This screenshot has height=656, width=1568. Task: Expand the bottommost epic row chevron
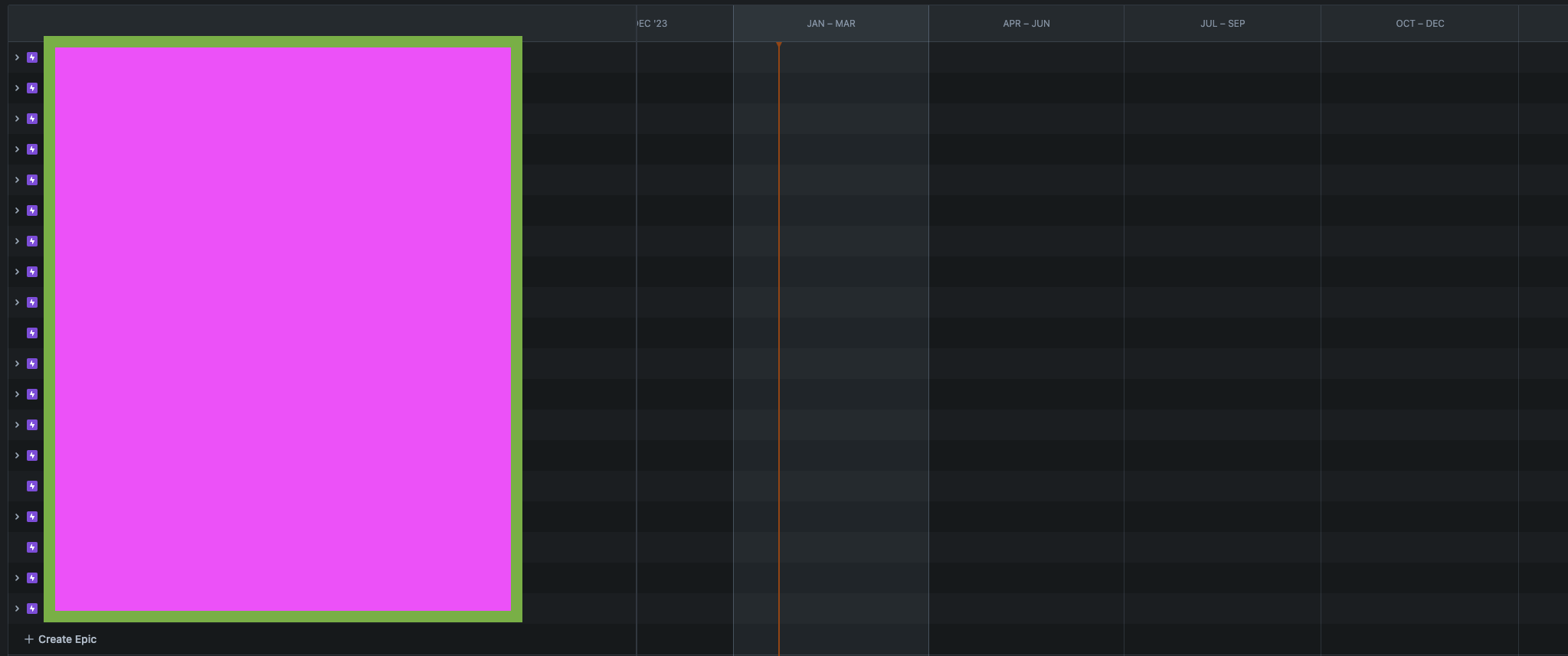click(17, 609)
